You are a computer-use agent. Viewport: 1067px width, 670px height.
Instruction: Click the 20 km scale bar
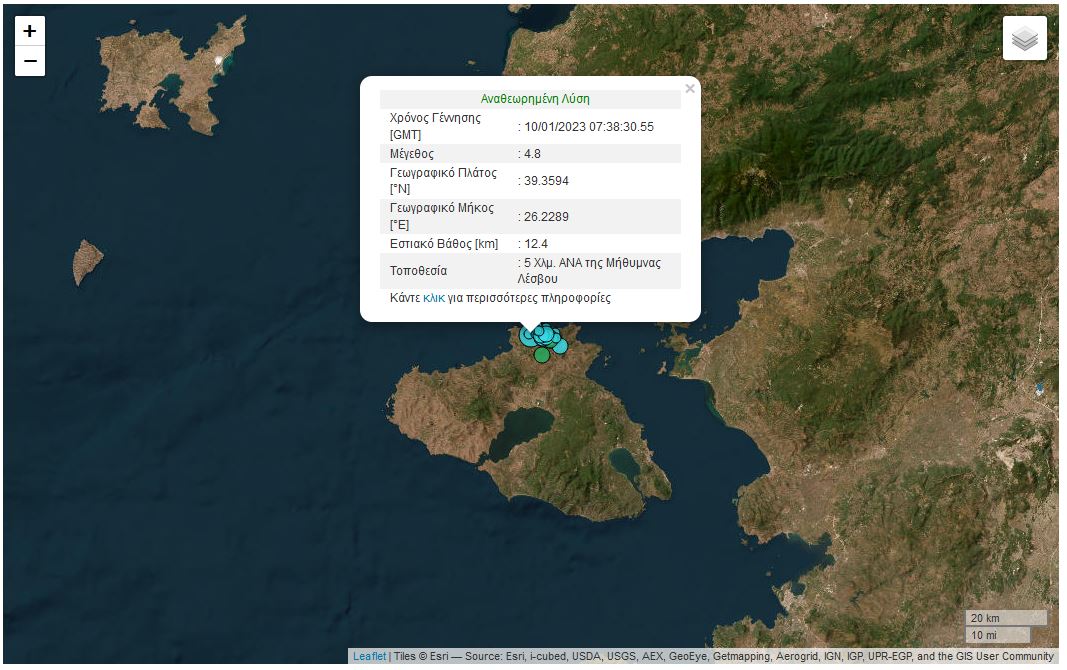coord(1005,618)
